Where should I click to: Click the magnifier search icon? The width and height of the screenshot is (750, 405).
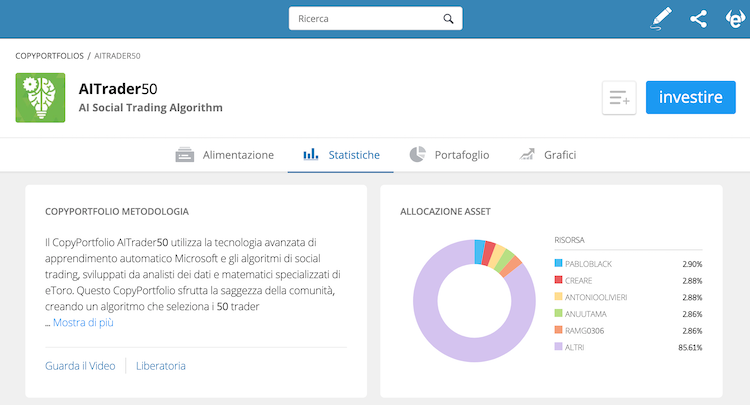448,19
